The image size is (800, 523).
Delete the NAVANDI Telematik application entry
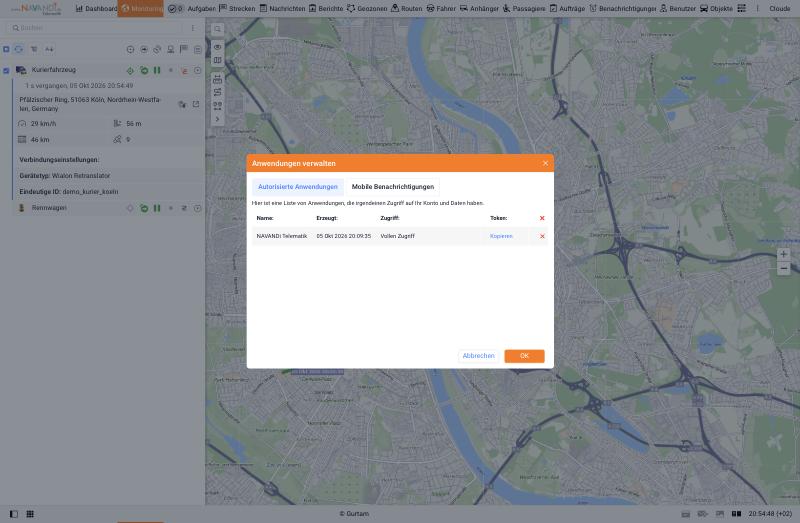tap(542, 236)
